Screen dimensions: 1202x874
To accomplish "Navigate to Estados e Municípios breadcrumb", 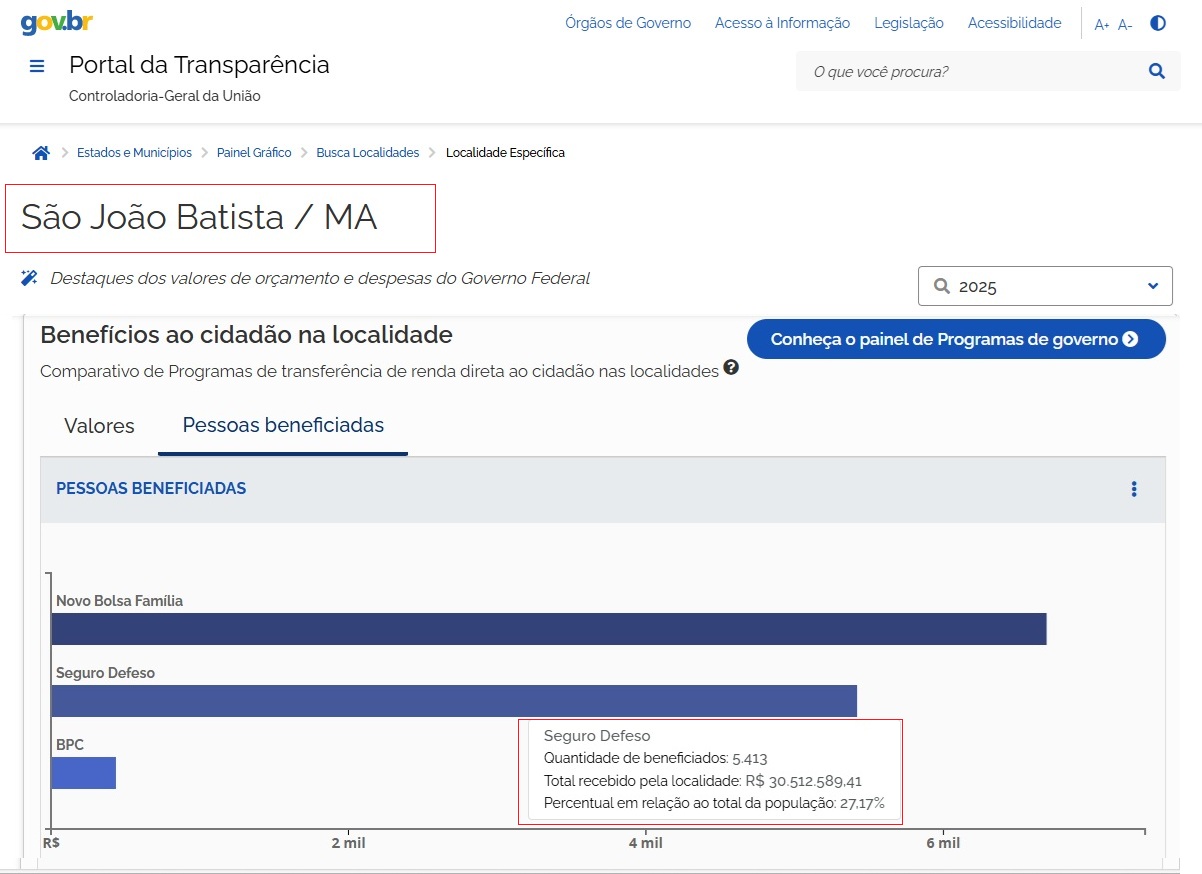I will (x=134, y=153).
